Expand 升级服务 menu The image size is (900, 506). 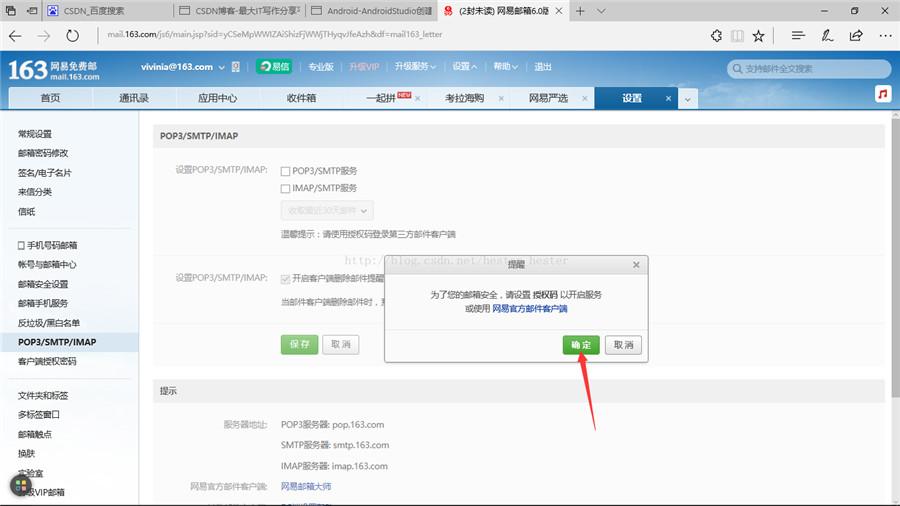coord(415,67)
